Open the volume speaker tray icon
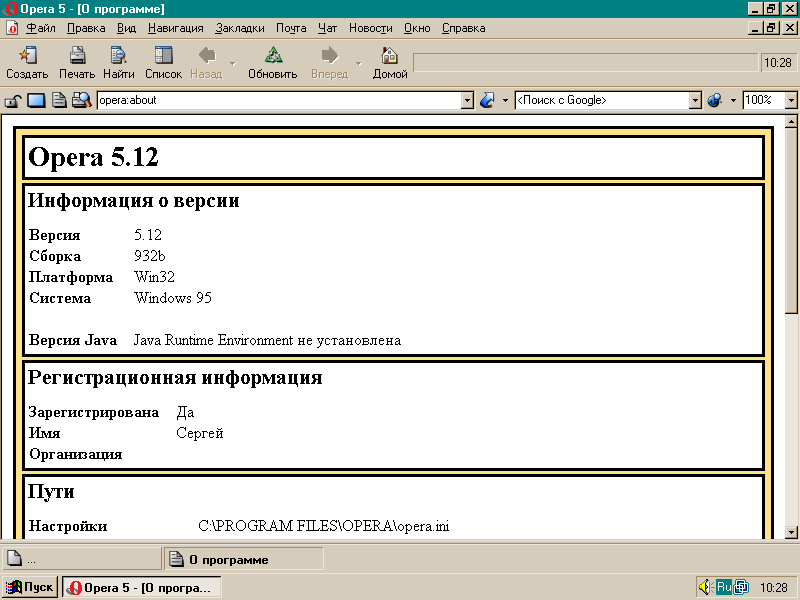The image size is (800, 600). pos(706,587)
